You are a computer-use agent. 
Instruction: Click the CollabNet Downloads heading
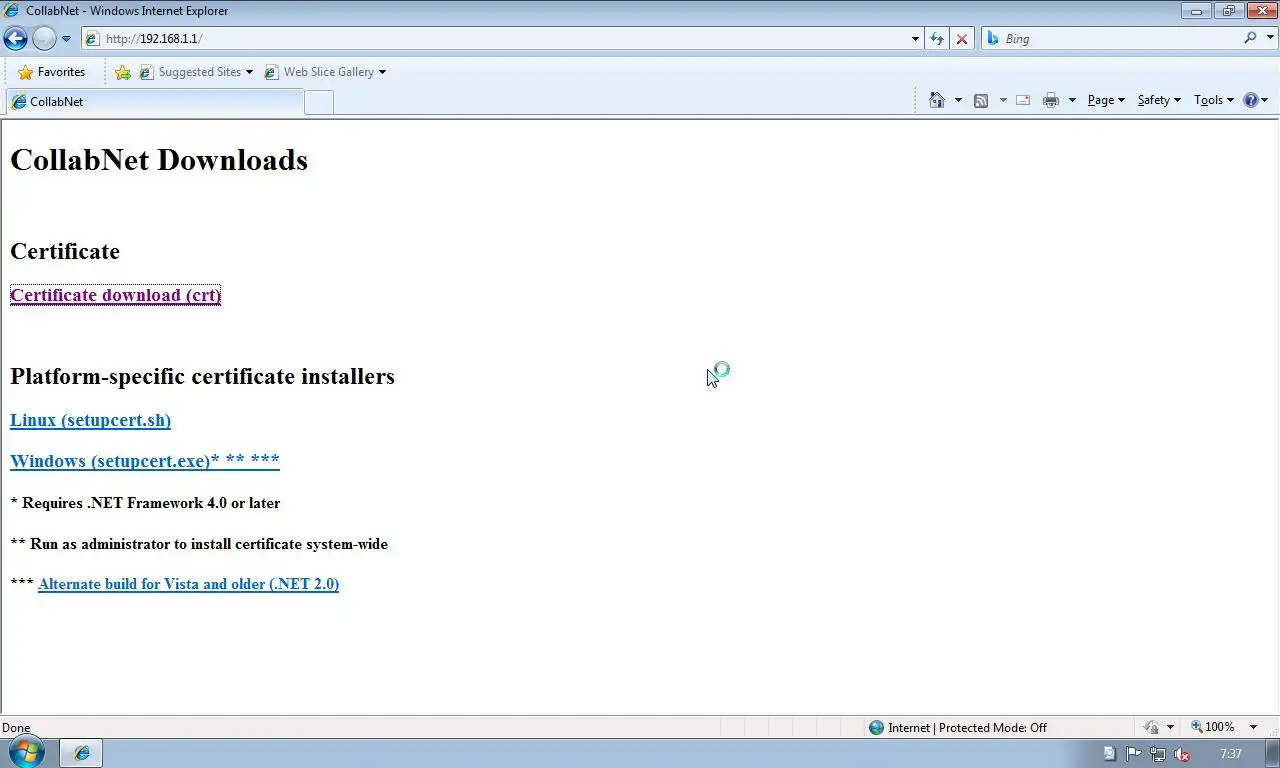(159, 160)
